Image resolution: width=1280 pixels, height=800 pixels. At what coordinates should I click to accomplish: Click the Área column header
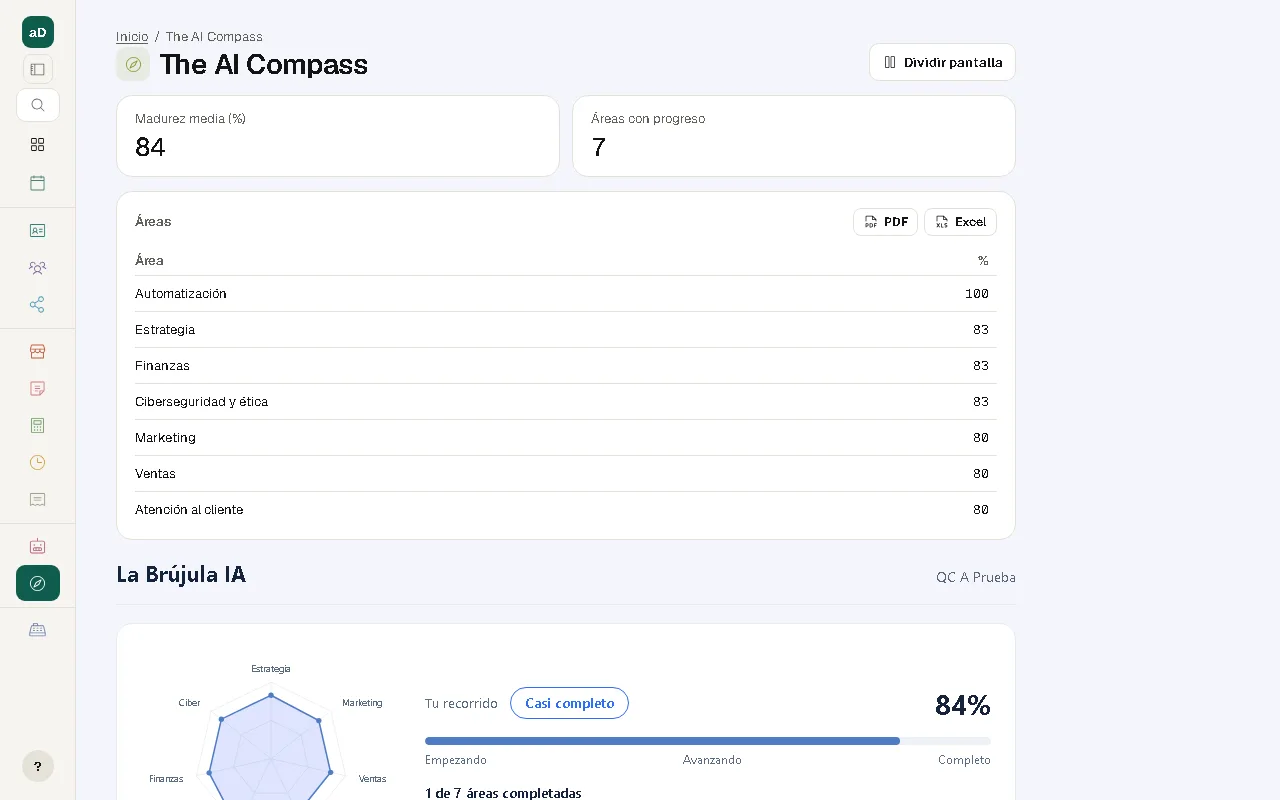click(x=149, y=260)
